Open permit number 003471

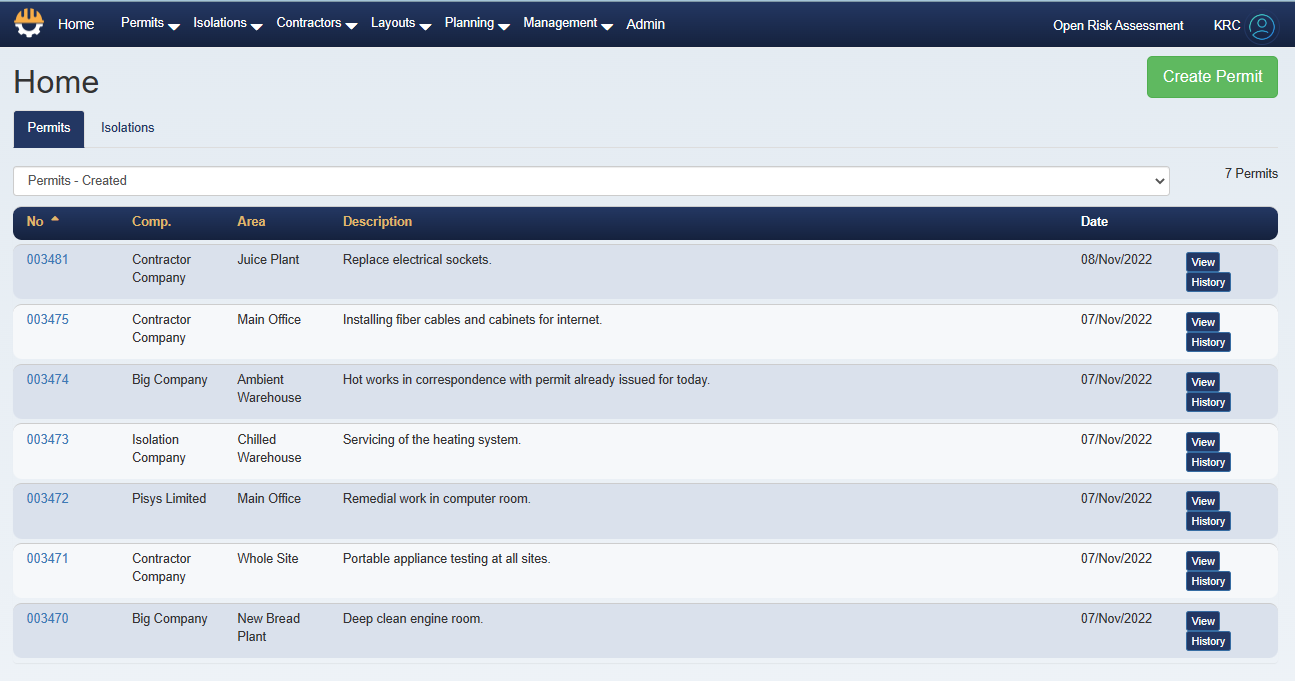(47, 559)
